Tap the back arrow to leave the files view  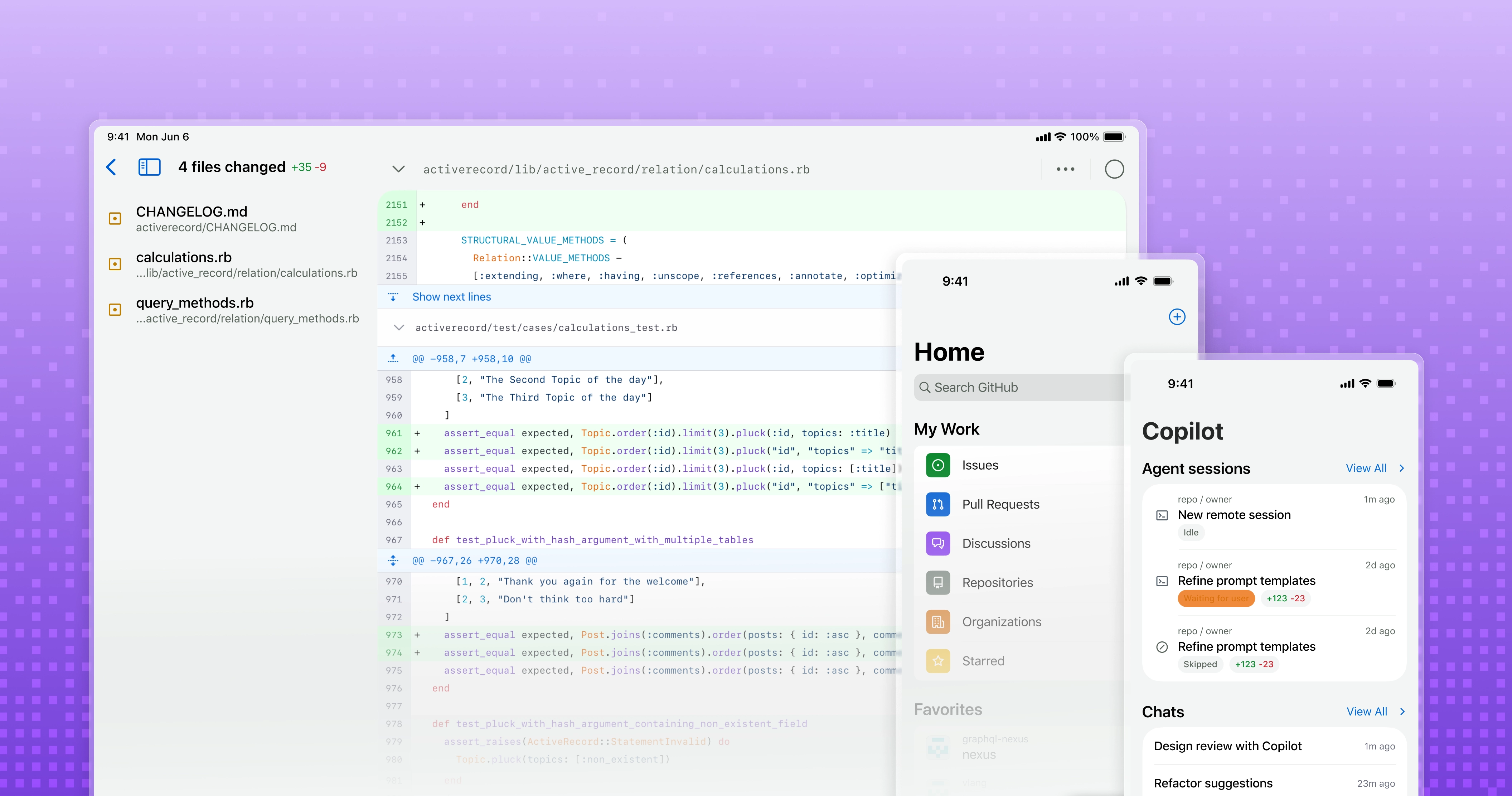point(112,167)
